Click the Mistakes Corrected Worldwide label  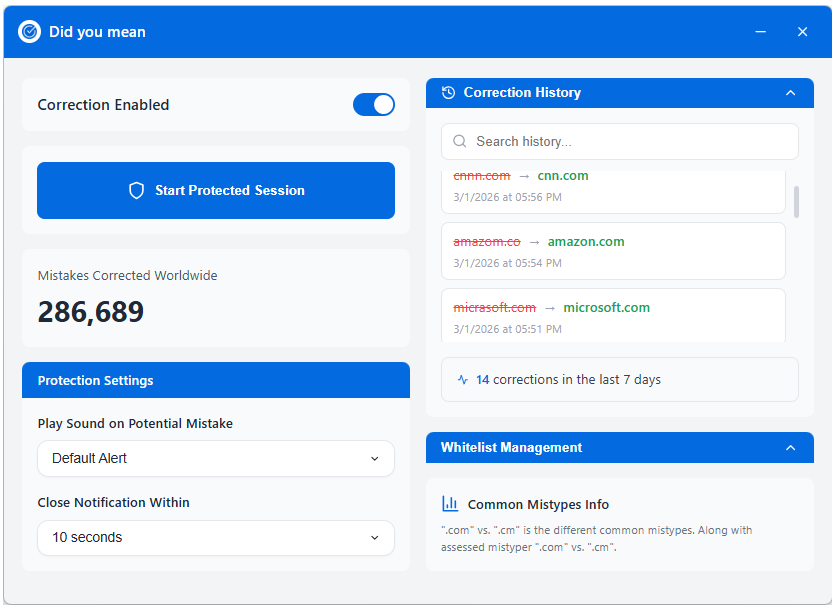(127, 275)
